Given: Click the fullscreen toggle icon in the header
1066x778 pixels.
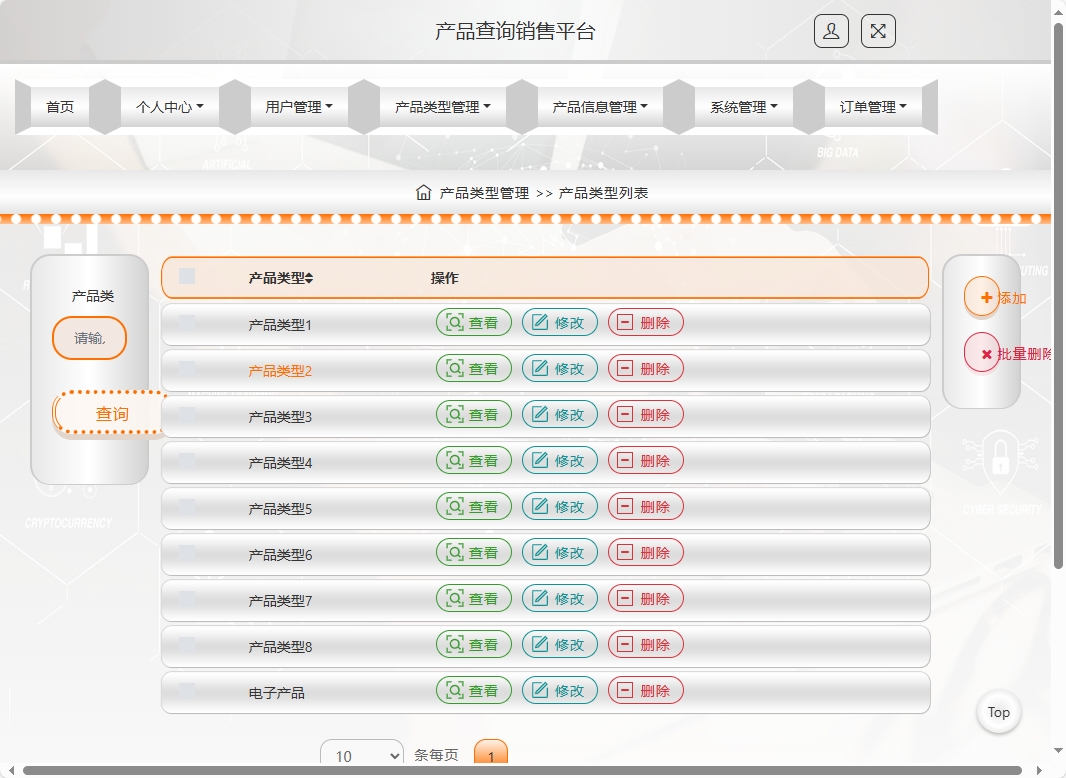Looking at the screenshot, I should coord(878,31).
